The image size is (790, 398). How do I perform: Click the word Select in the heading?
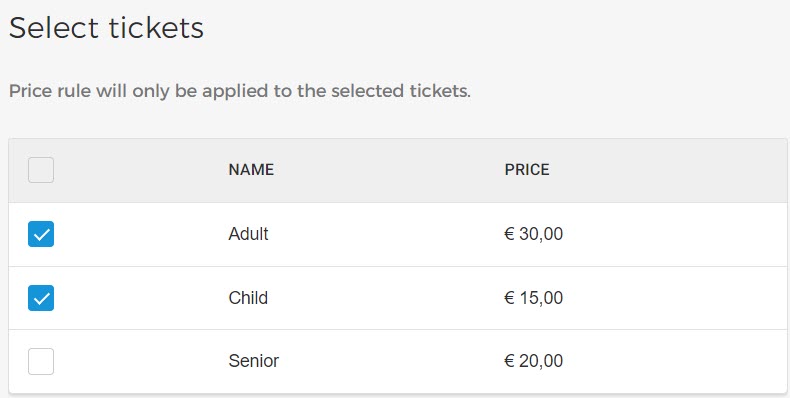point(54,27)
